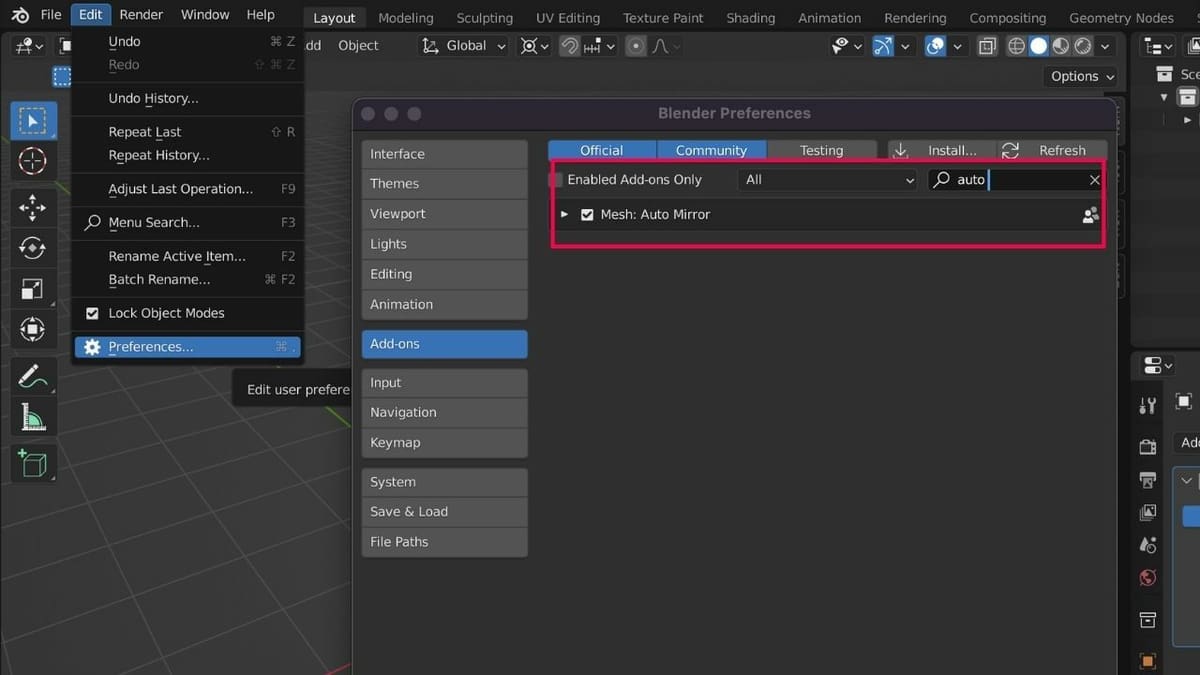Clear the add-on search text
This screenshot has width=1200, height=675.
(1094, 180)
